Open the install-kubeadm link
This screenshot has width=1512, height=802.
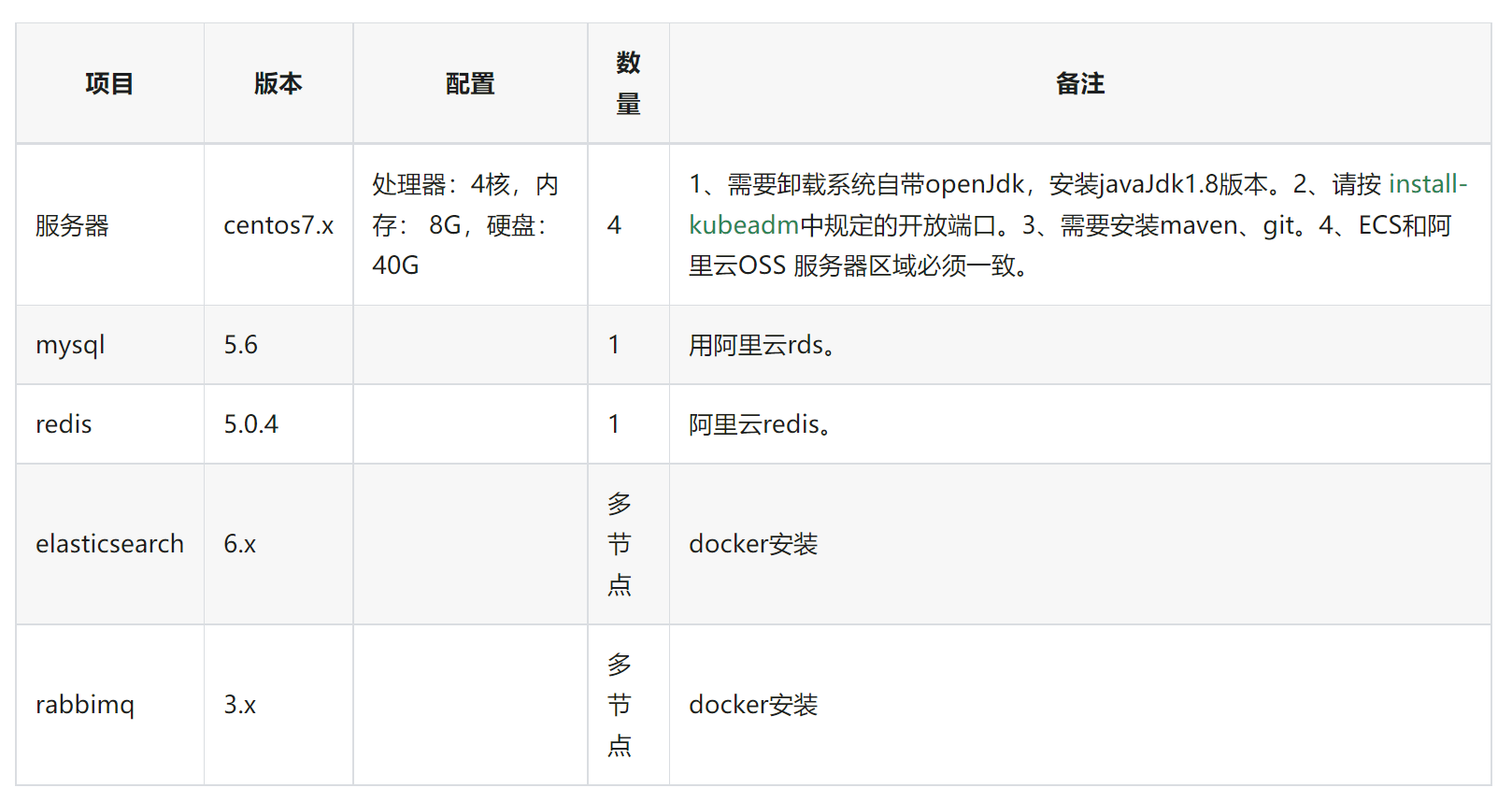coord(1427,184)
